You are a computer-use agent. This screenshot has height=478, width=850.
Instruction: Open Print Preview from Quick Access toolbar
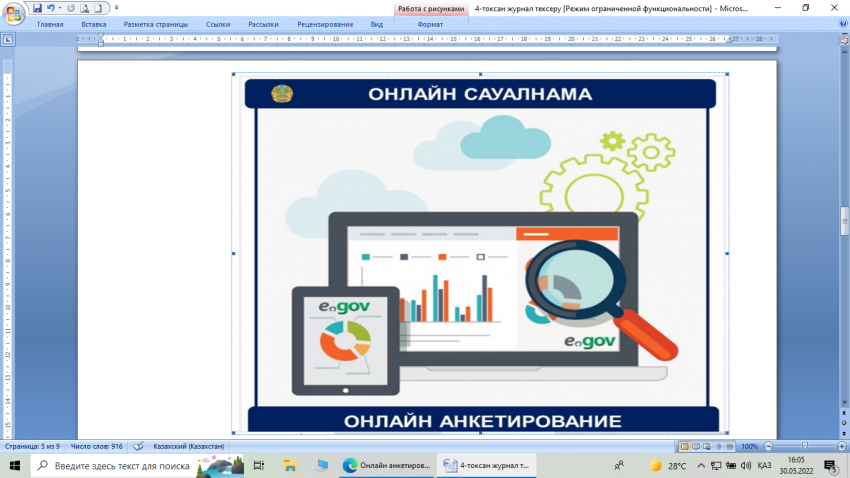pos(84,8)
